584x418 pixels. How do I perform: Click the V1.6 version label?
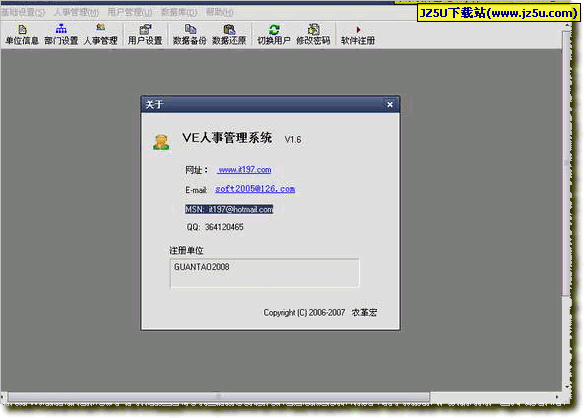[x=293, y=140]
